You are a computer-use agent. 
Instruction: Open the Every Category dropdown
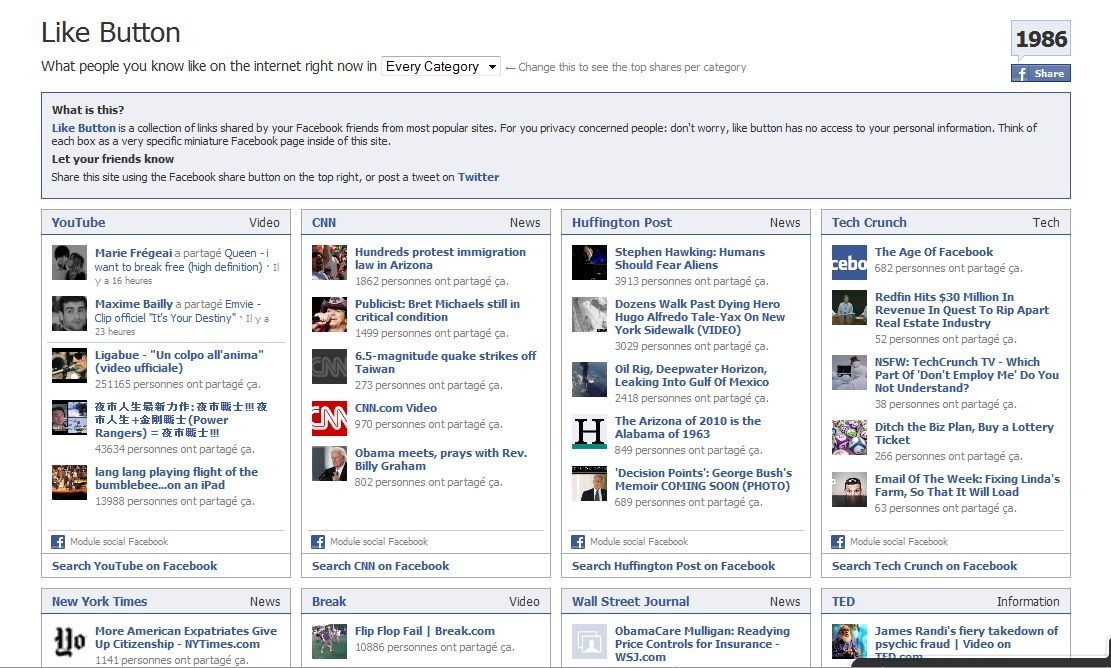coord(441,67)
